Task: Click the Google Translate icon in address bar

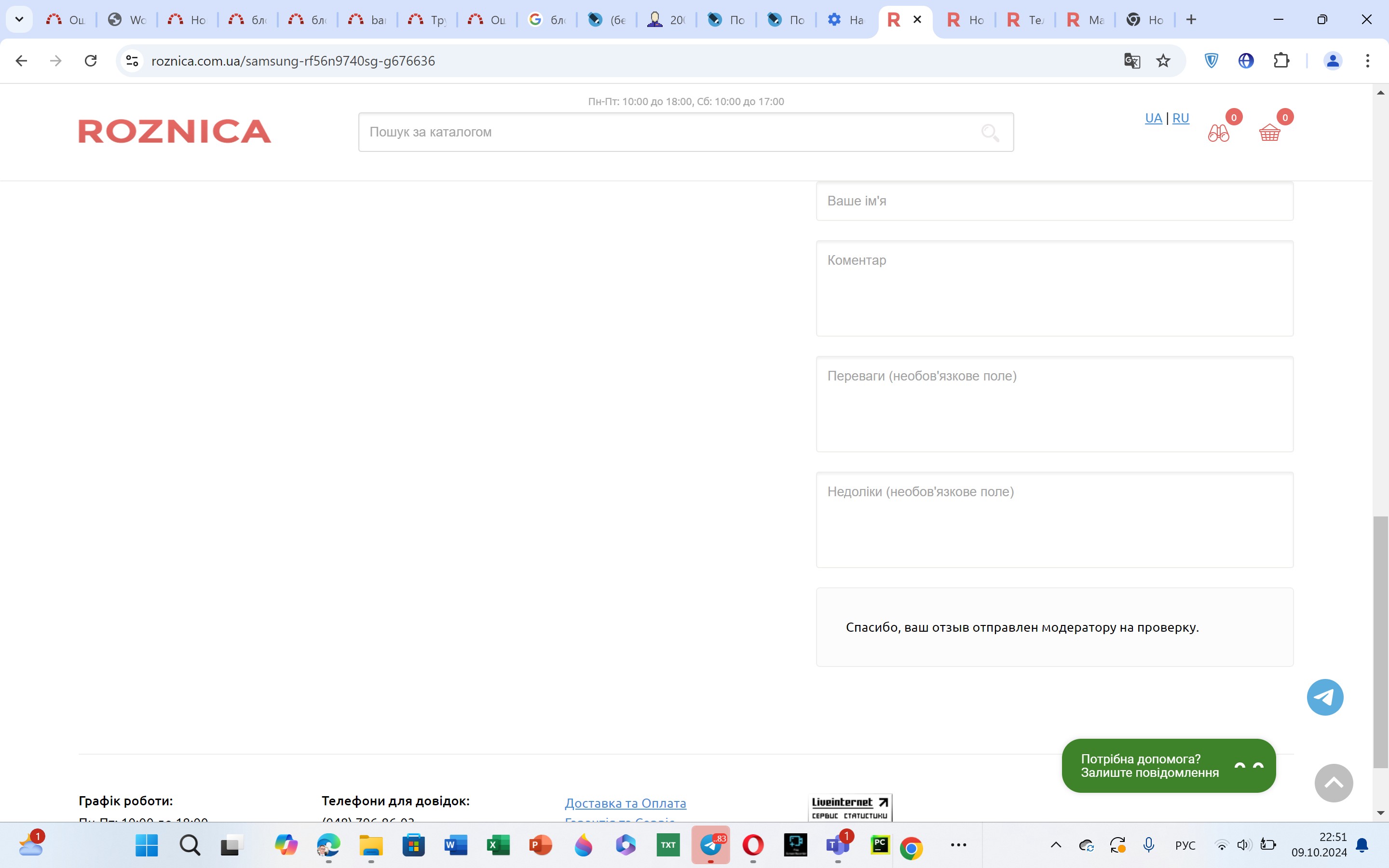Action: [1131, 61]
